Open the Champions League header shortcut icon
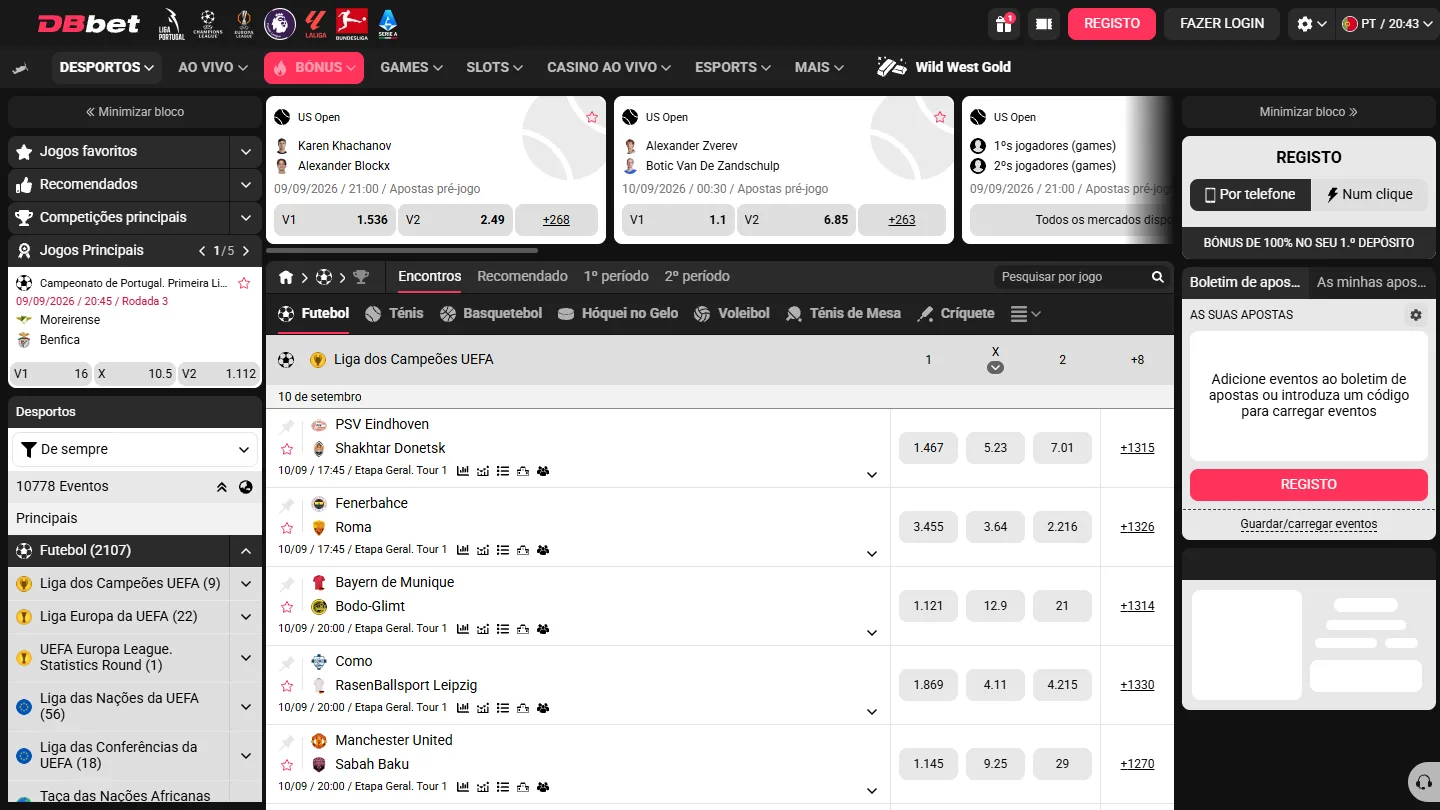Viewport: 1440px width, 810px height. (208, 23)
